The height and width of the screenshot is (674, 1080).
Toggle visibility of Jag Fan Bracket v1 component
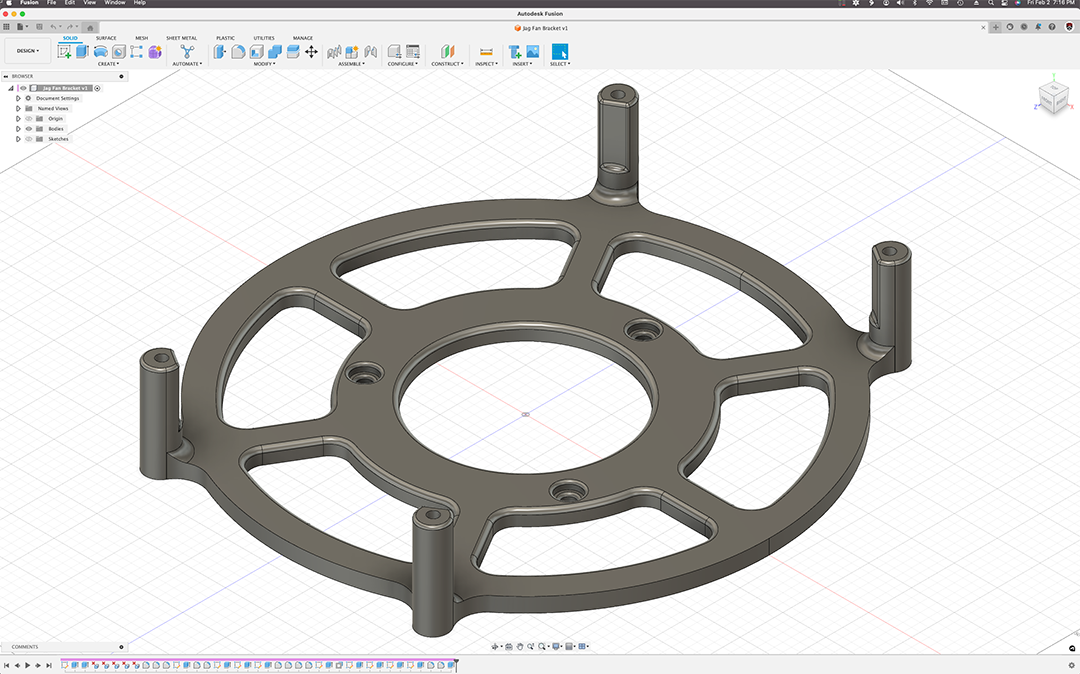[x=23, y=88]
